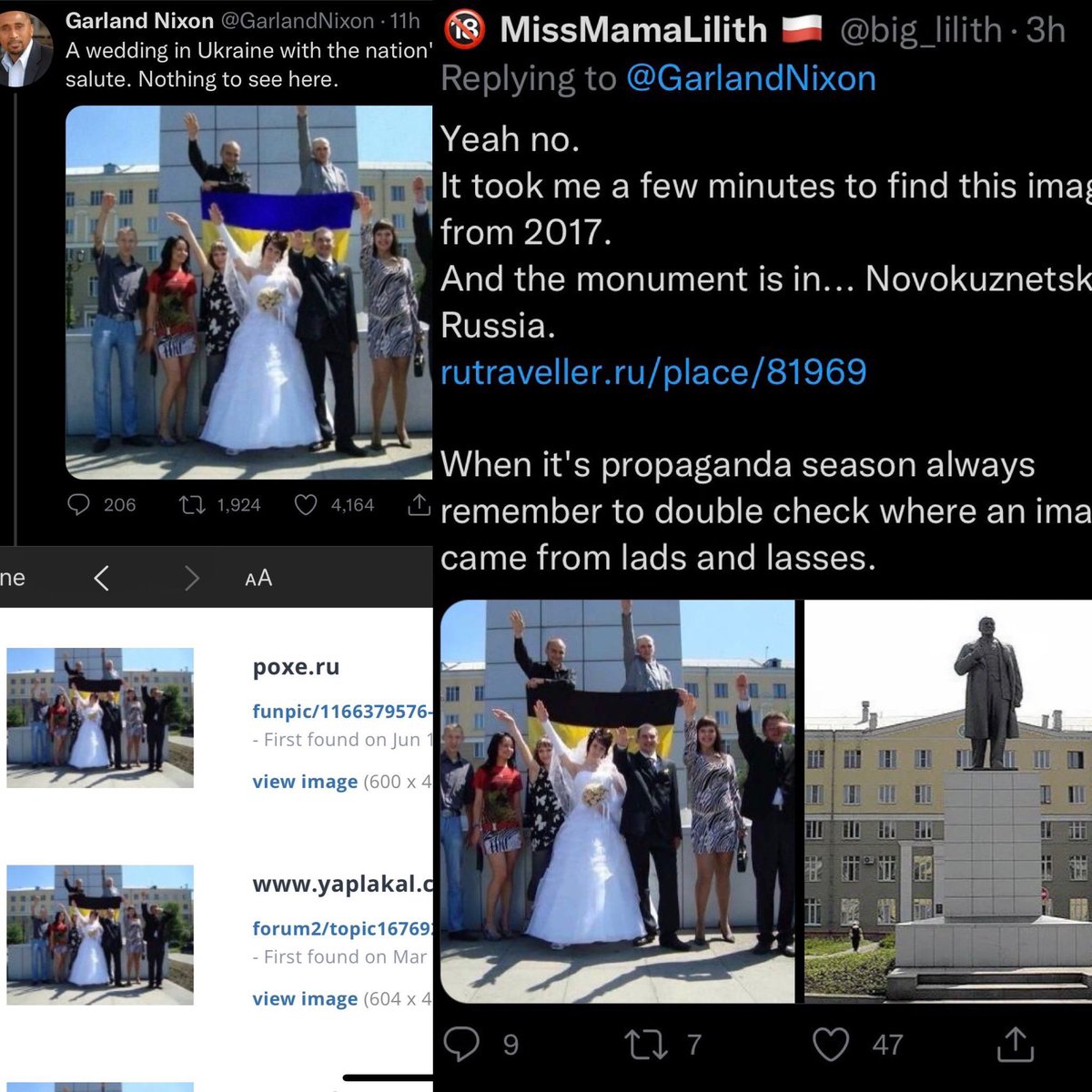Reply to MissMamaLilith's tweet with 9 comments
The height and width of the screenshot is (1092, 1092).
point(461,1044)
